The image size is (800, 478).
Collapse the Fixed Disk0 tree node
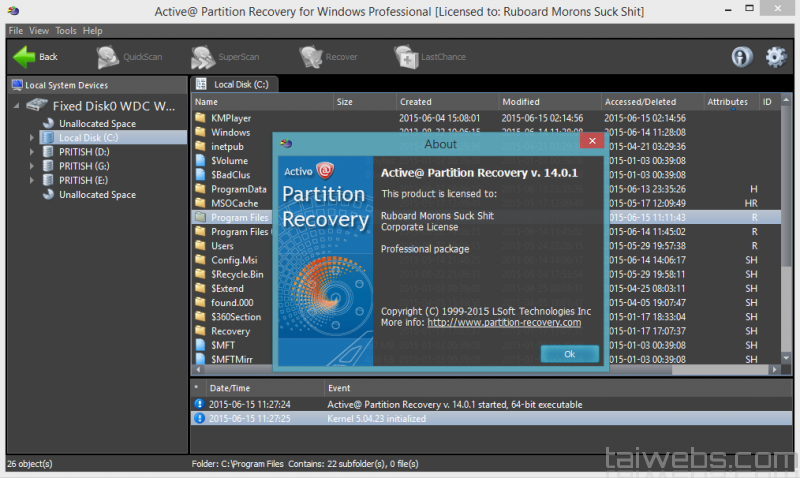tap(16, 105)
